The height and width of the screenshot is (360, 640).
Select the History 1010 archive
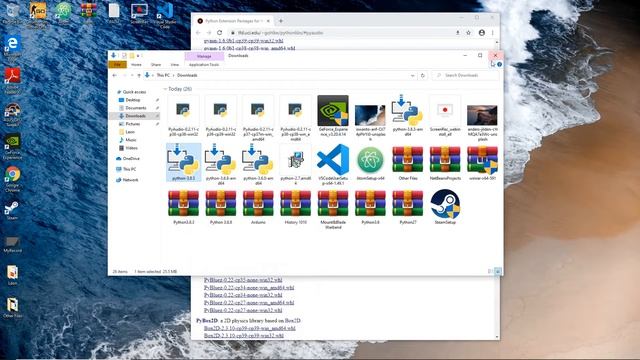click(x=296, y=207)
